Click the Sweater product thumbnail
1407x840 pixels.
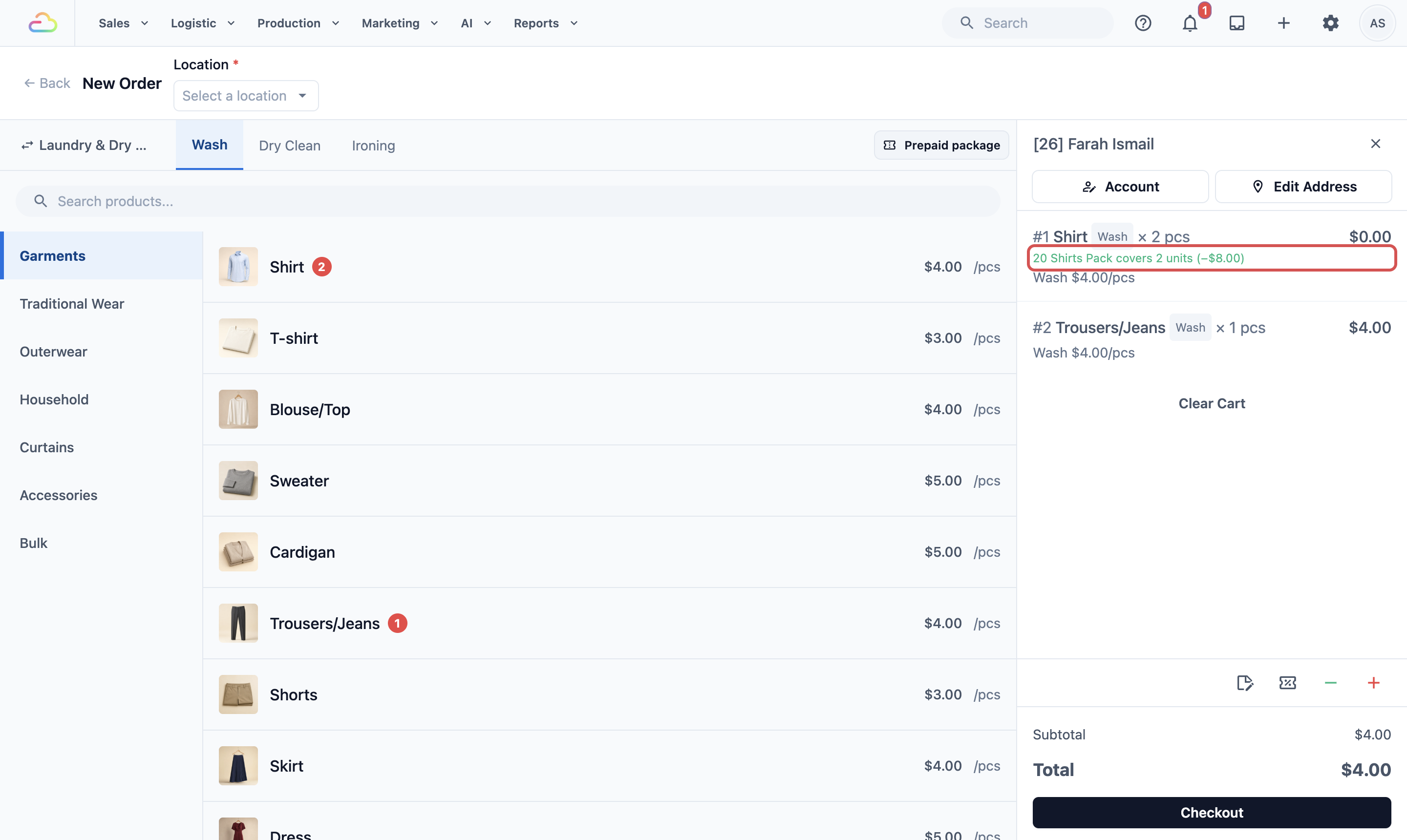(238, 481)
